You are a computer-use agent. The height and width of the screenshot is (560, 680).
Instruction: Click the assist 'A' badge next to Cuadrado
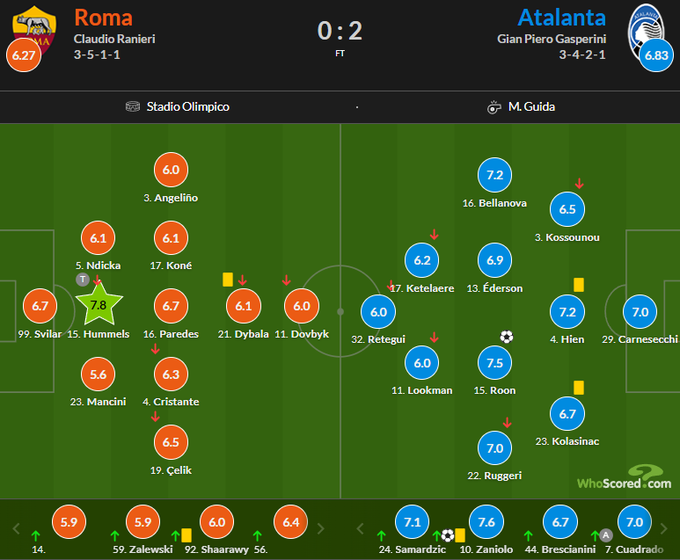(606, 535)
